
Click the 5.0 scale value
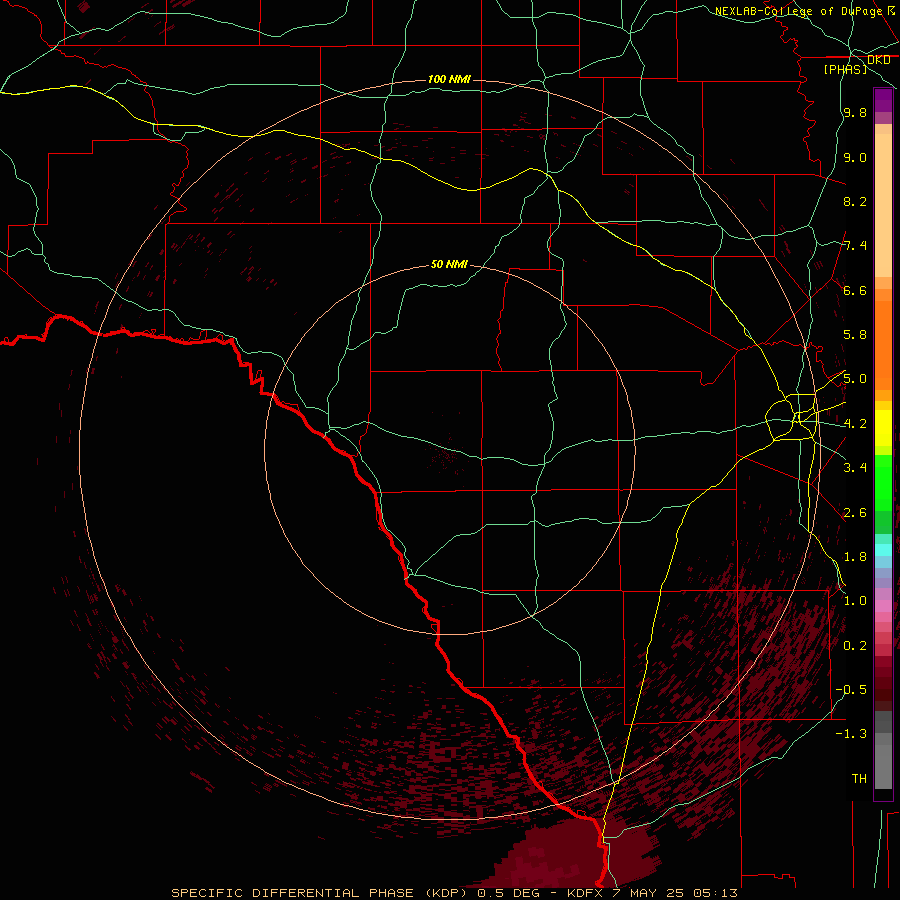pyautogui.click(x=855, y=379)
